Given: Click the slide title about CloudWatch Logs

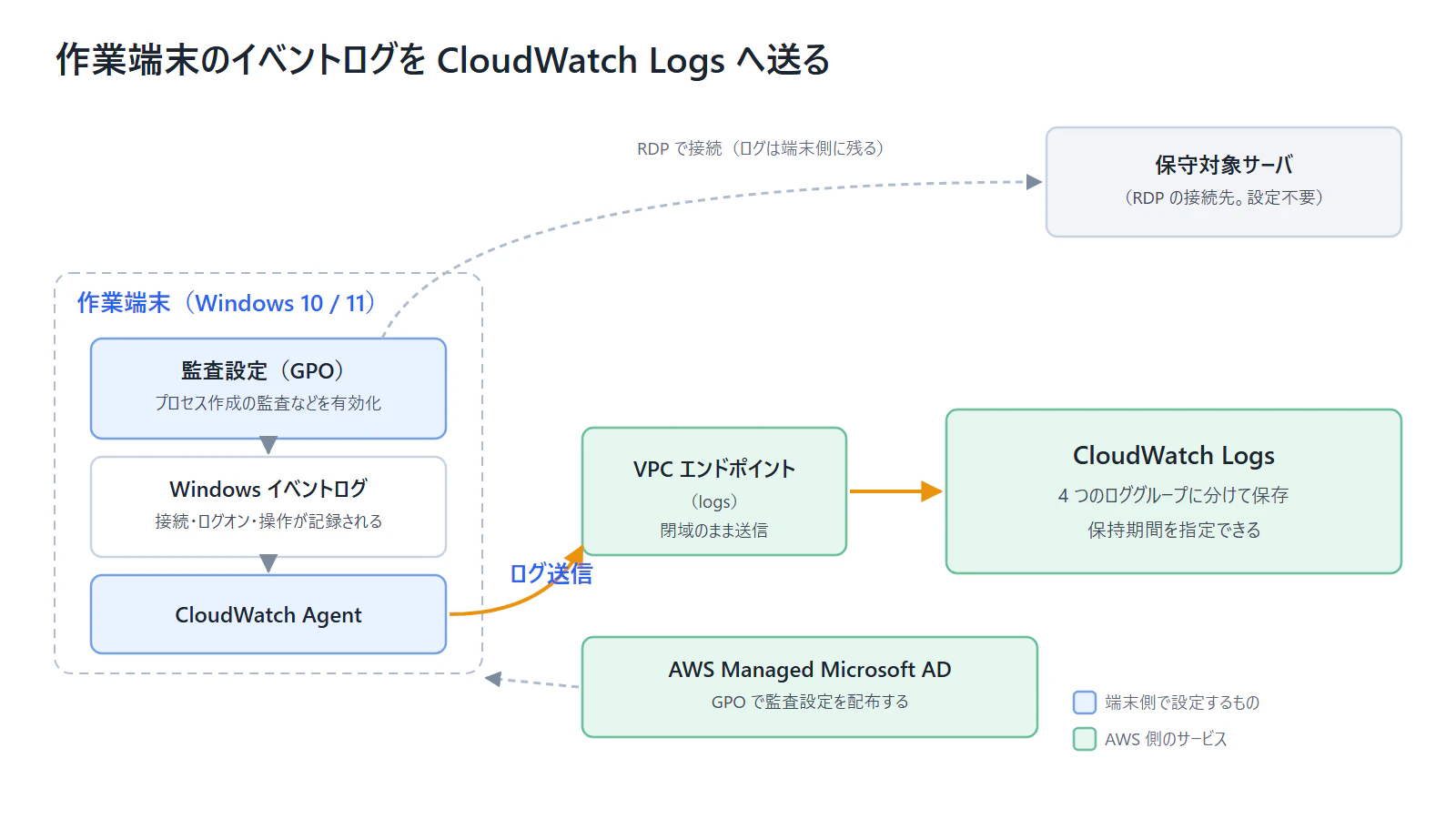Looking at the screenshot, I should 443,60.
